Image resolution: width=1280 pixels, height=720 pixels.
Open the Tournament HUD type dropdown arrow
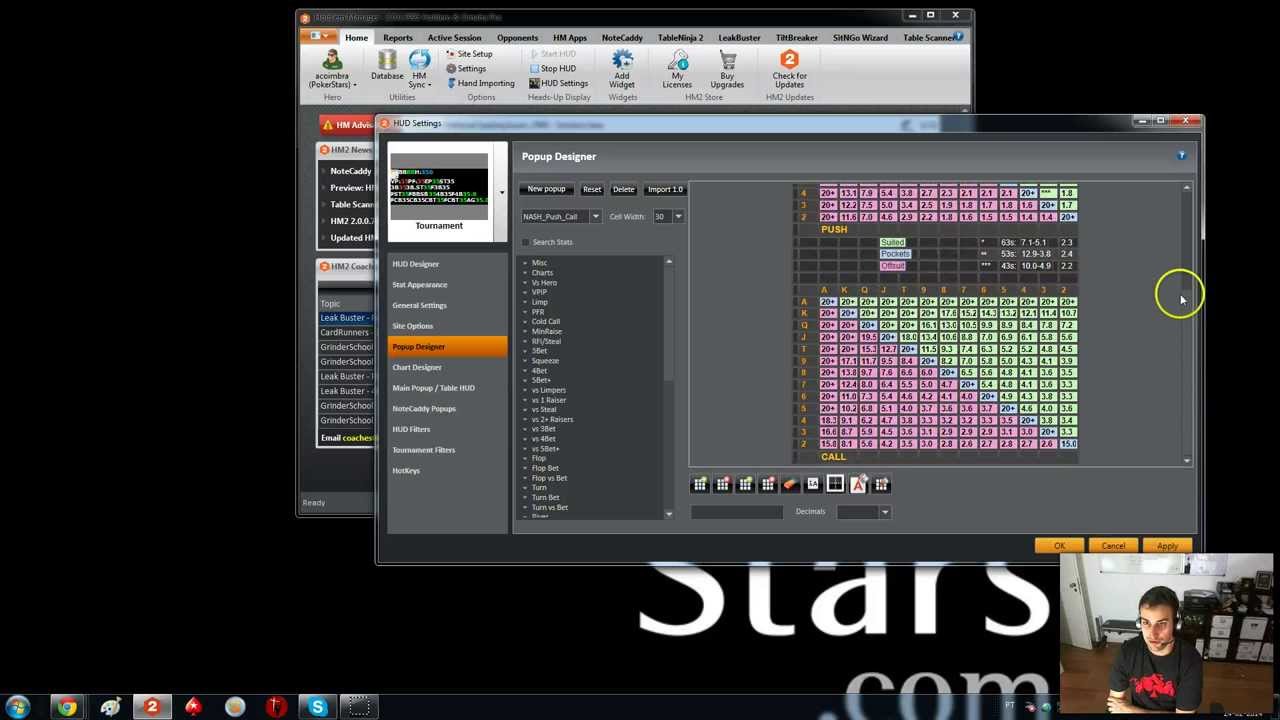[502, 192]
